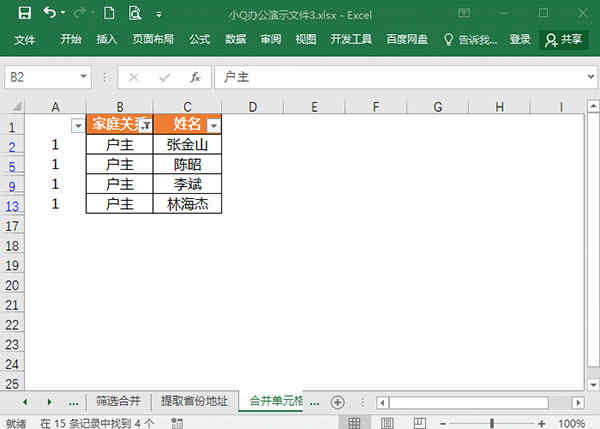Select the cell containing 林海杰
The height and width of the screenshot is (429, 600).
tap(188, 204)
